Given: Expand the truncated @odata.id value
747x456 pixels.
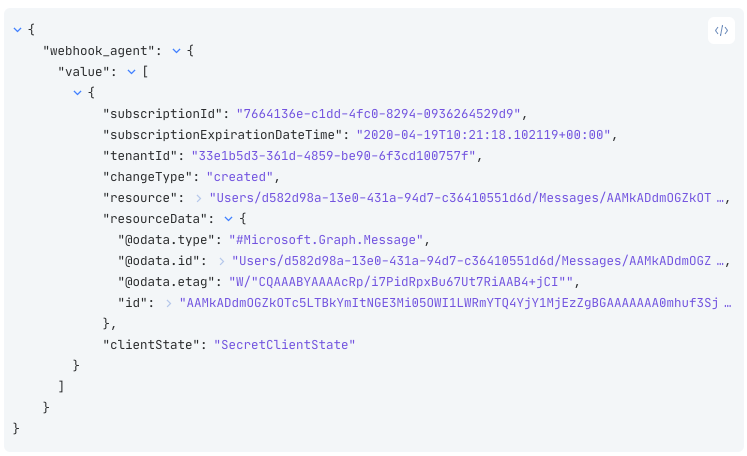Looking at the screenshot, I should coord(222,261).
